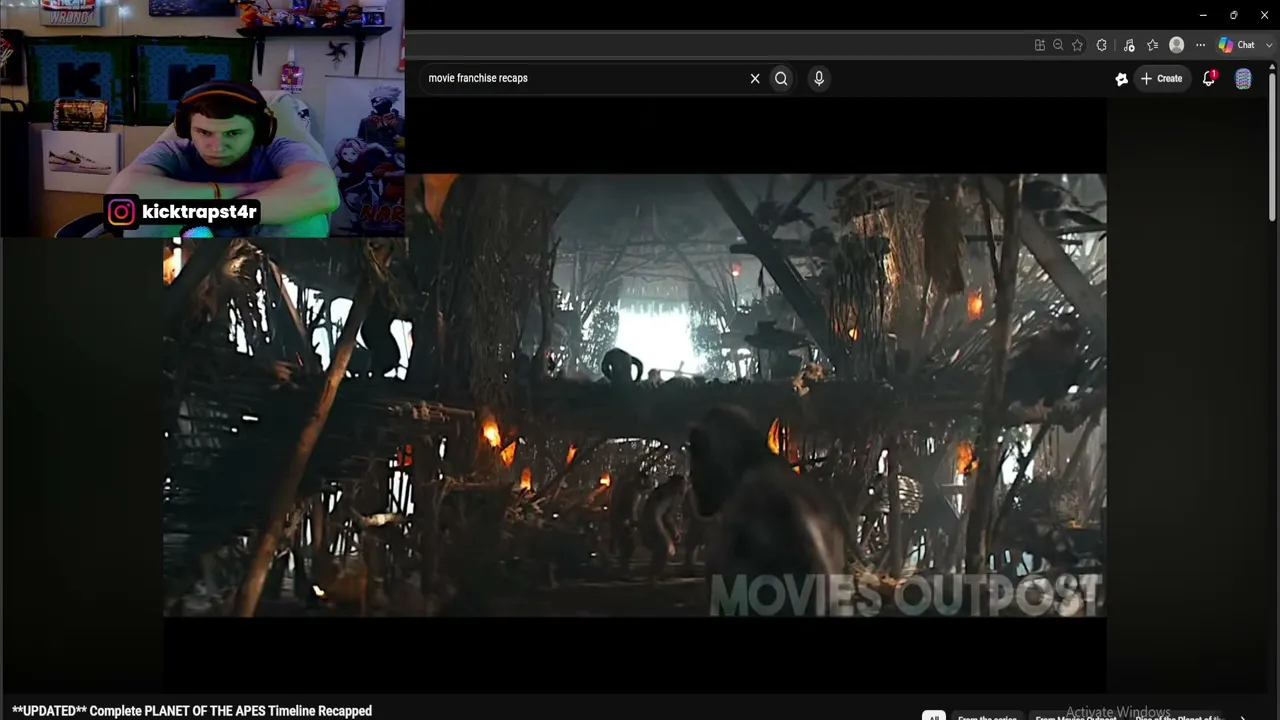This screenshot has height=720, width=1280.
Task: Favorite this page with the star icon
Action: click(x=1077, y=45)
